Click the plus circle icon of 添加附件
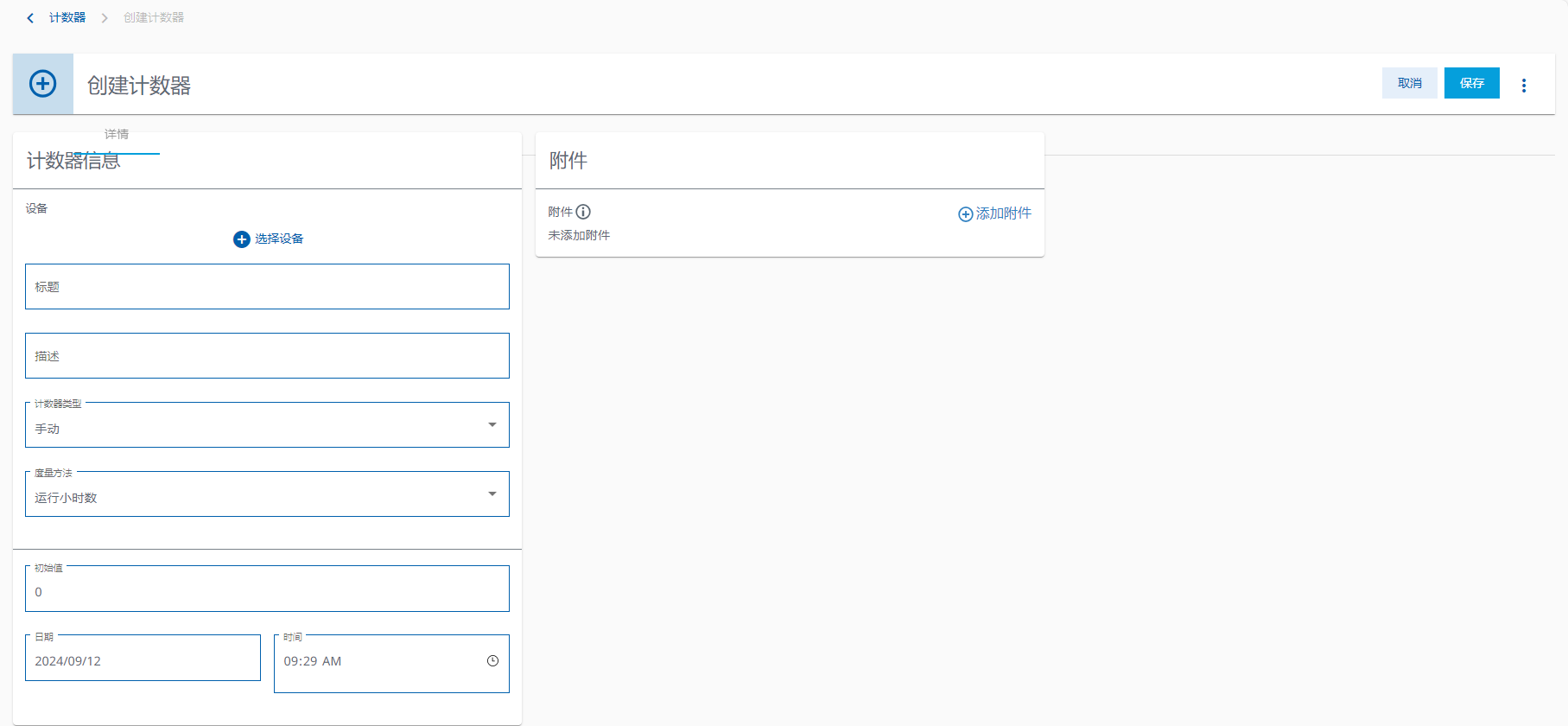 tap(965, 214)
